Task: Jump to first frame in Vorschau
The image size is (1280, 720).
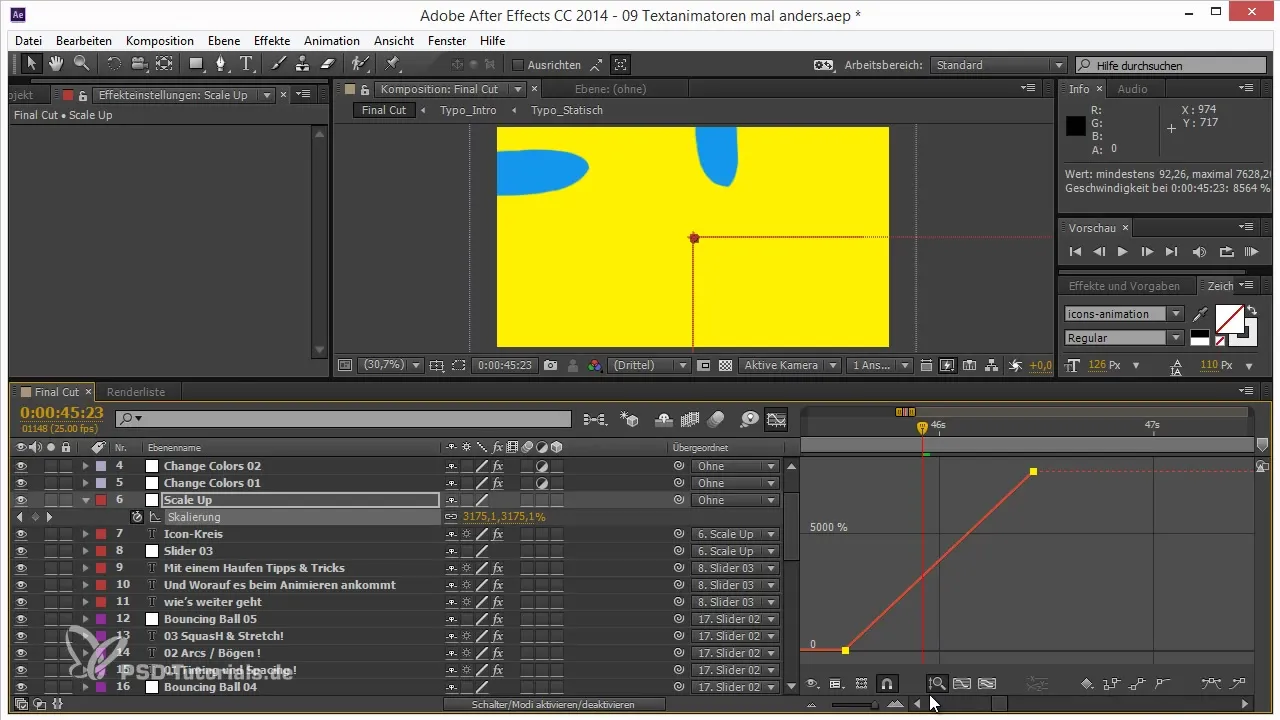Action: coord(1075,252)
